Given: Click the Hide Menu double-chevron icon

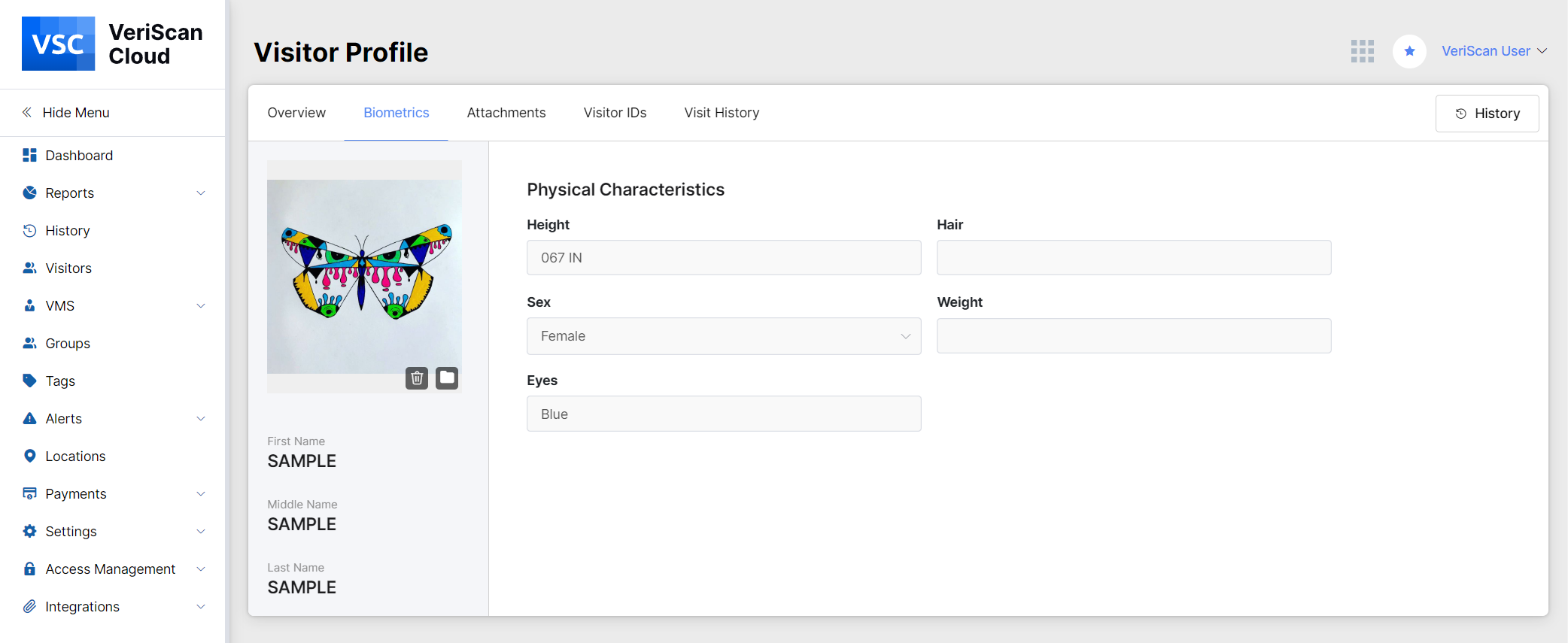Looking at the screenshot, I should 27,112.
